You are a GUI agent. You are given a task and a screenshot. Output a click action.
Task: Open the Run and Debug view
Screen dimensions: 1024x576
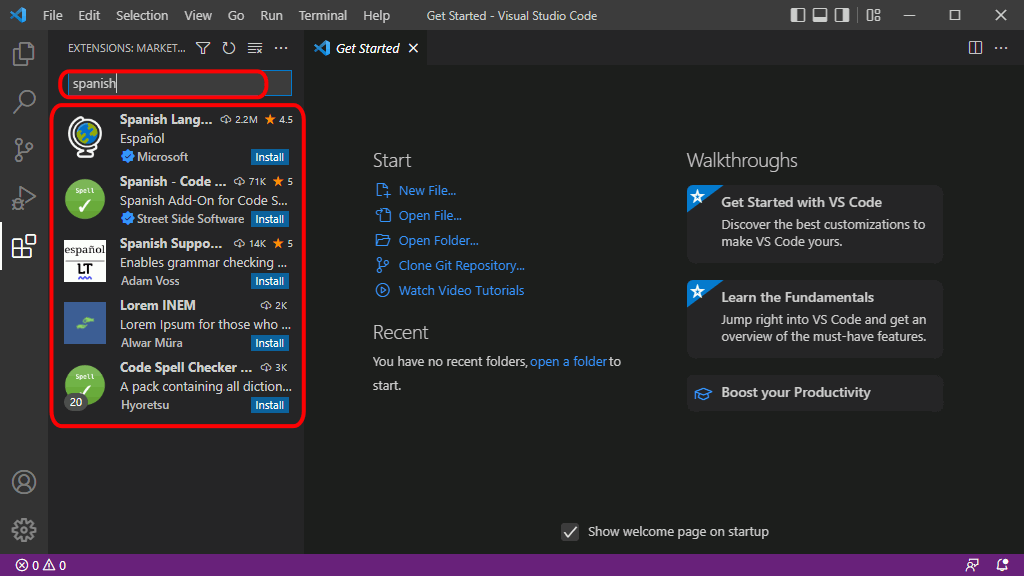[24, 198]
